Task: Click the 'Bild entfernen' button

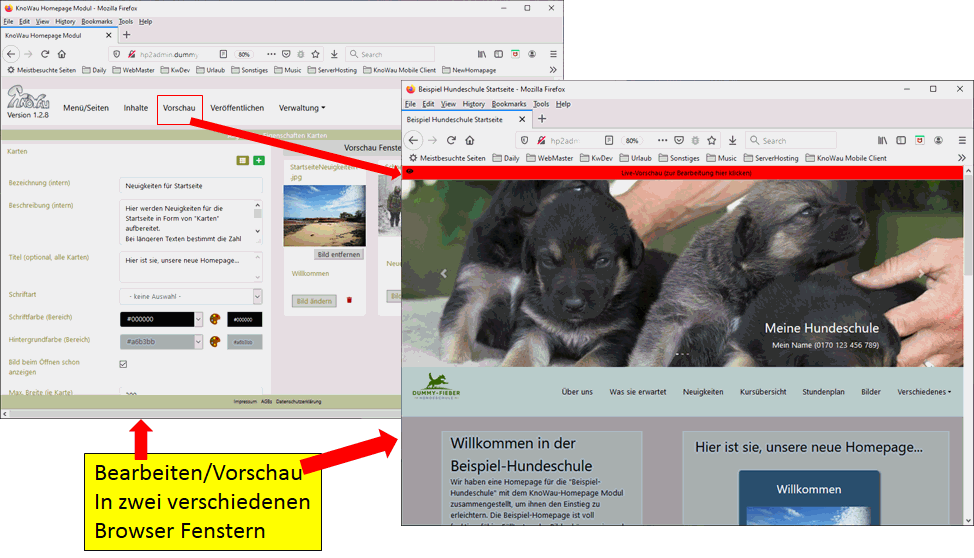Action: point(339,255)
